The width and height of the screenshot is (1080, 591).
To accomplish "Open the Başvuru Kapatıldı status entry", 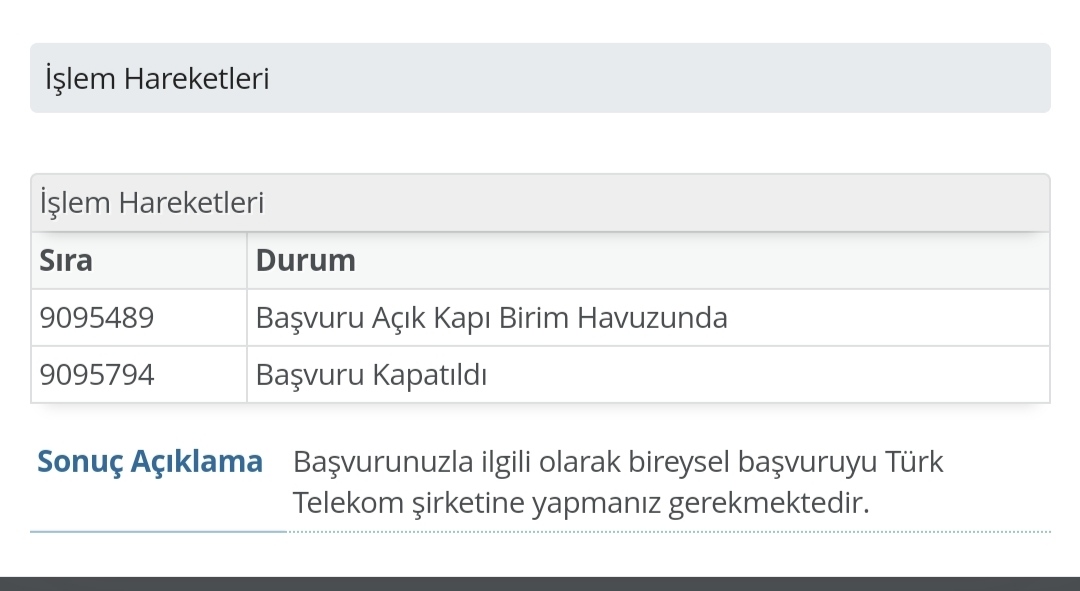I will pos(371,375).
